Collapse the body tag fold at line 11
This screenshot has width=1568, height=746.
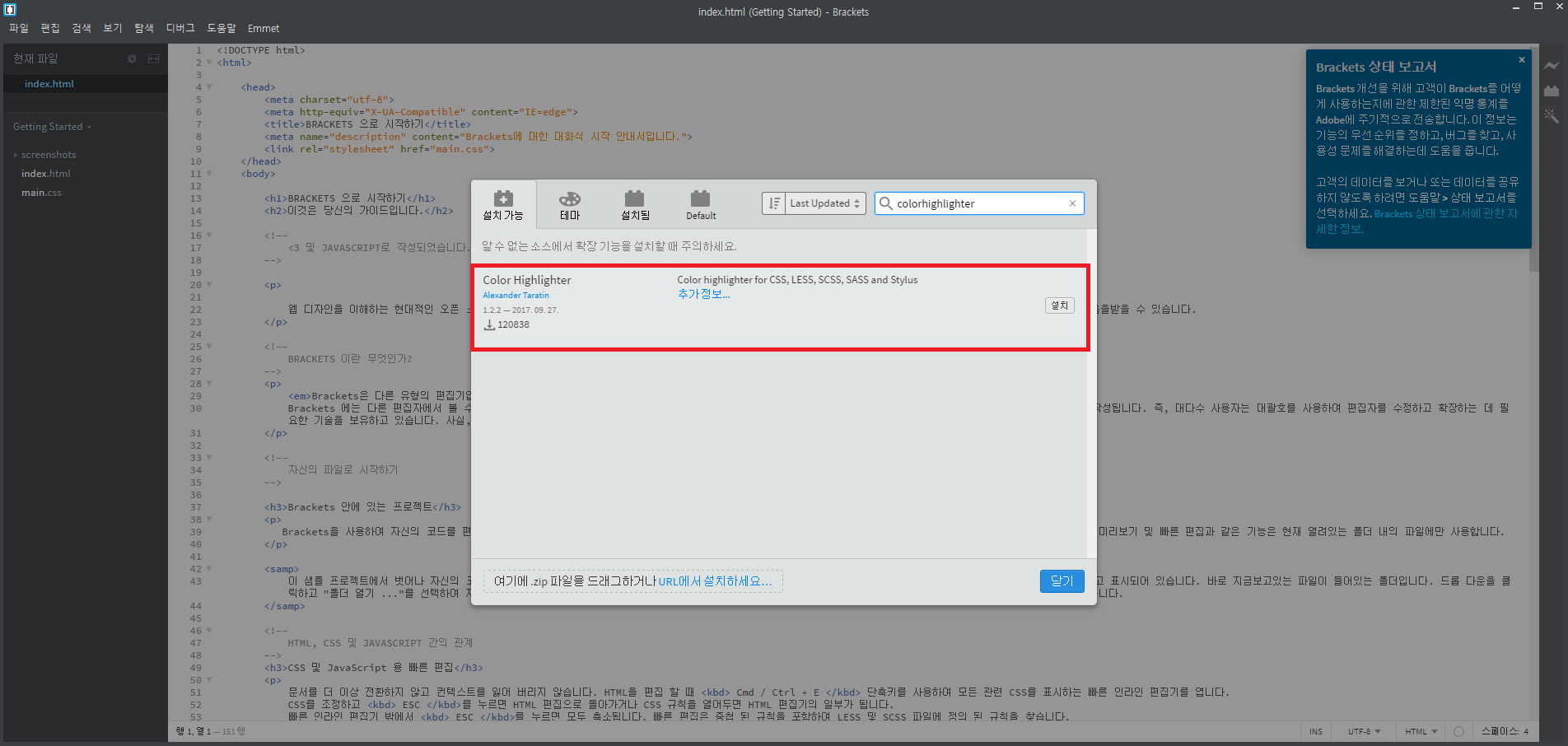pyautogui.click(x=209, y=174)
